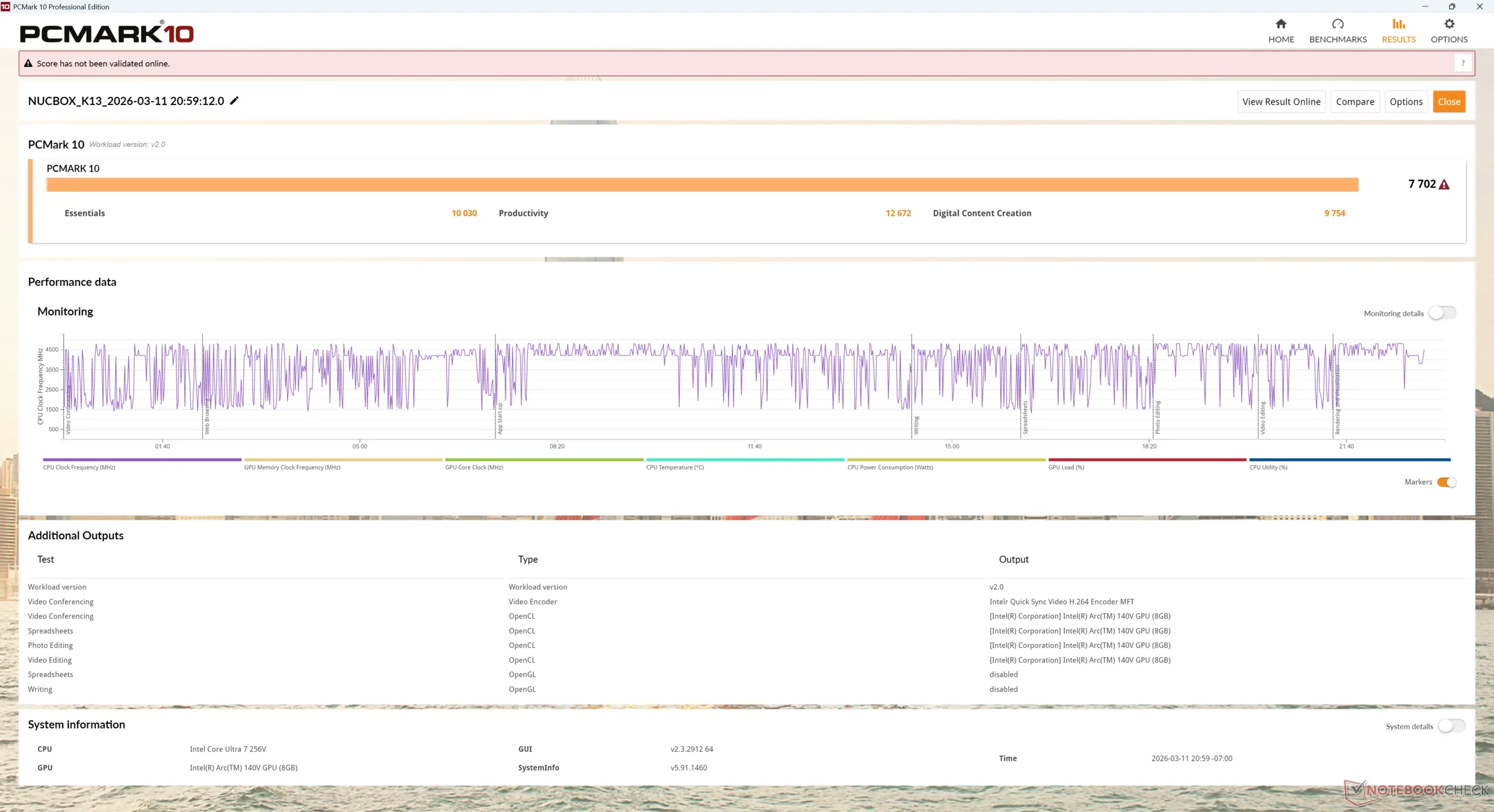The height and width of the screenshot is (812, 1494).
Task: Enable the System details toggle
Action: coord(1451,726)
